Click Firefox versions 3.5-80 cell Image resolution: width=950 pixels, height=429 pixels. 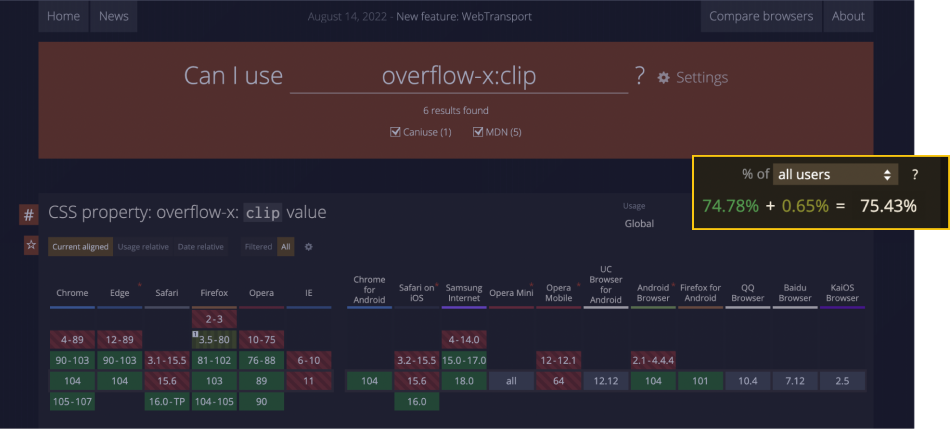pyautogui.click(x=214, y=340)
